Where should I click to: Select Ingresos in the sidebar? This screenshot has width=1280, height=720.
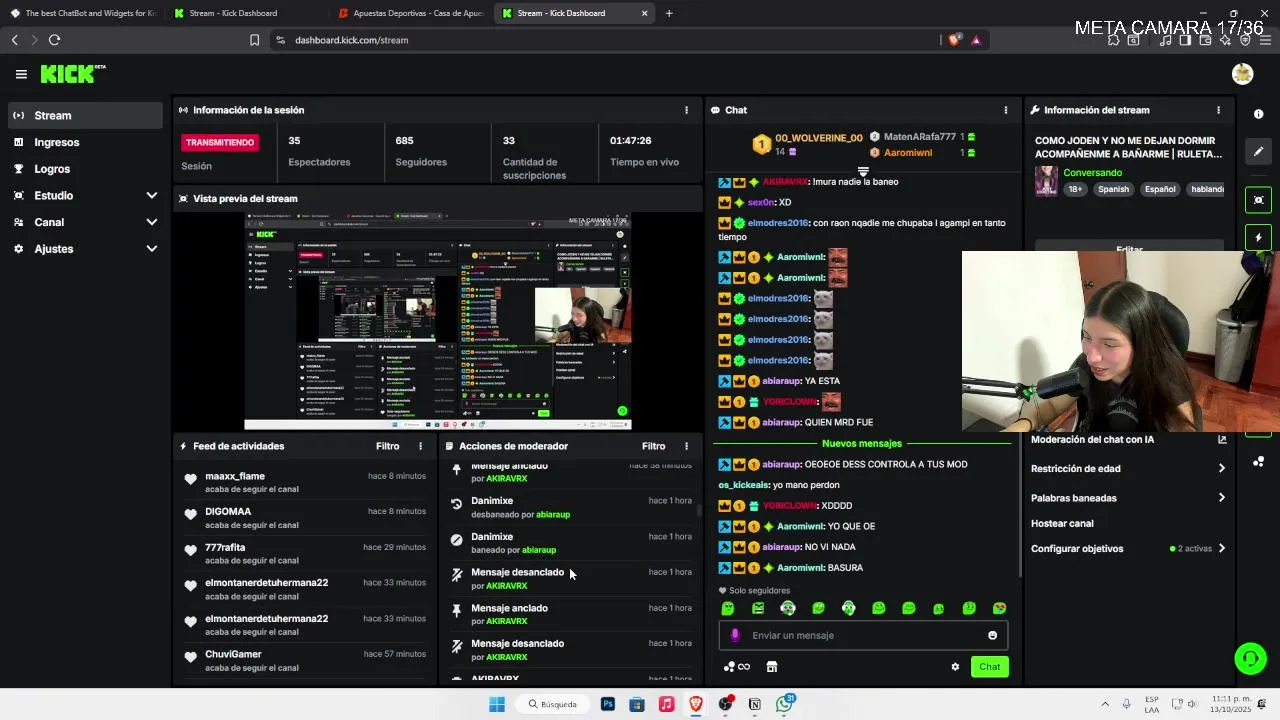[x=84, y=142]
